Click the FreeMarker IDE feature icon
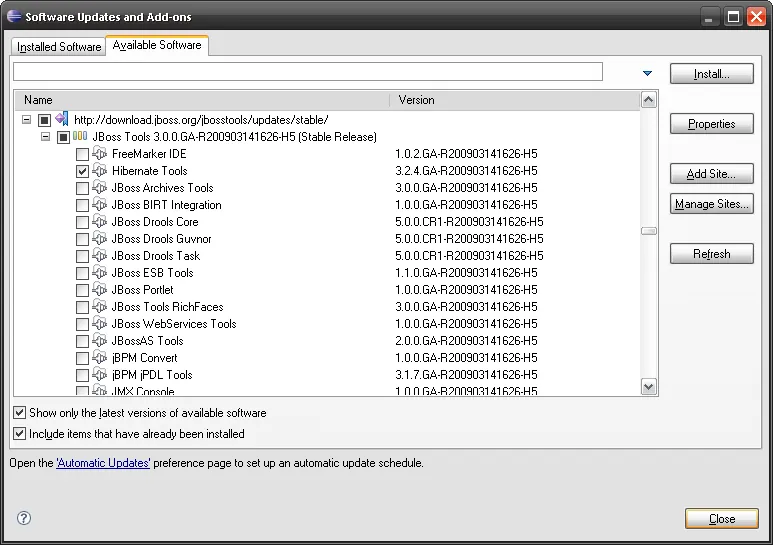The height and width of the screenshot is (545, 773). click(100, 153)
